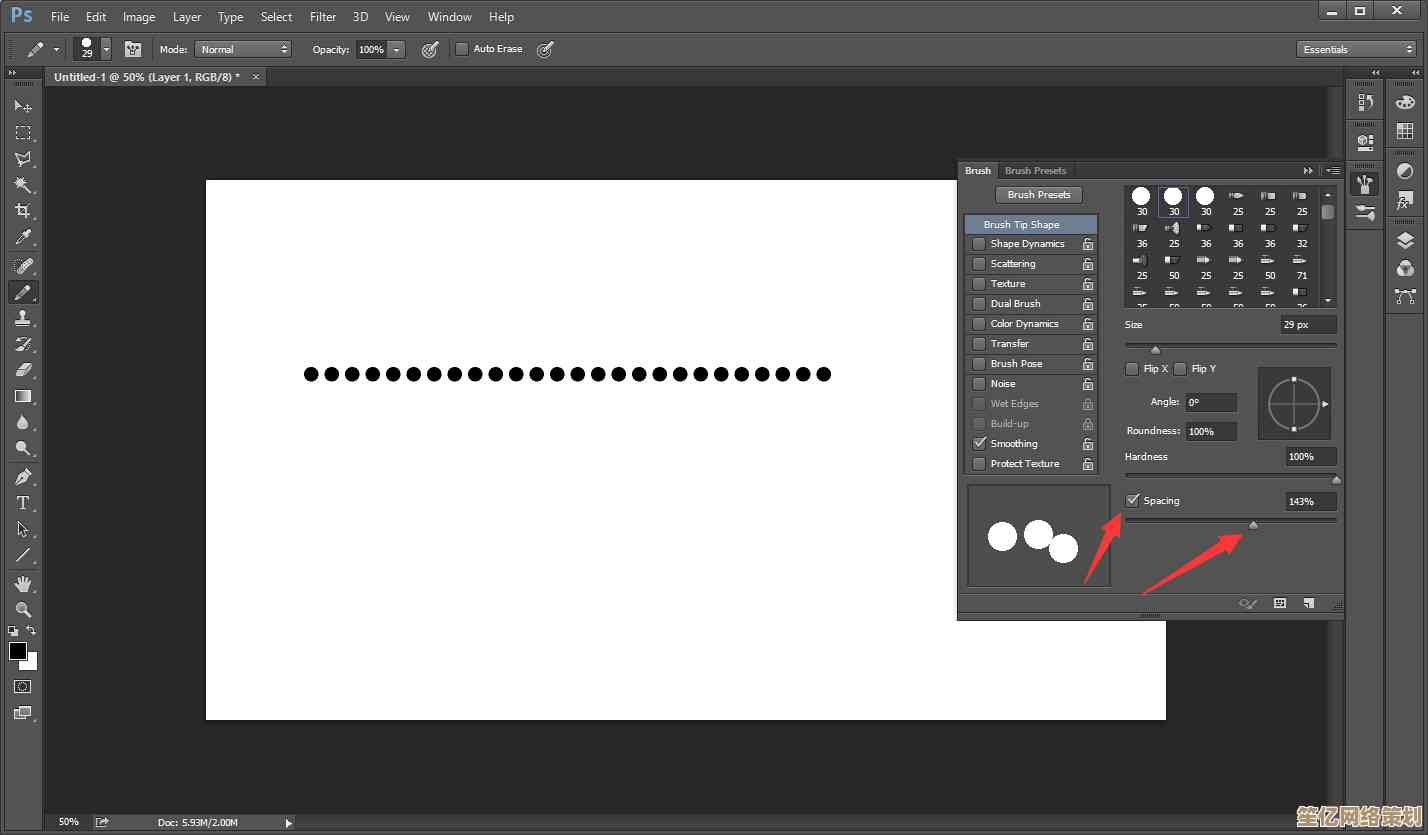Expand the Essentials workspace dropdown

click(1356, 49)
